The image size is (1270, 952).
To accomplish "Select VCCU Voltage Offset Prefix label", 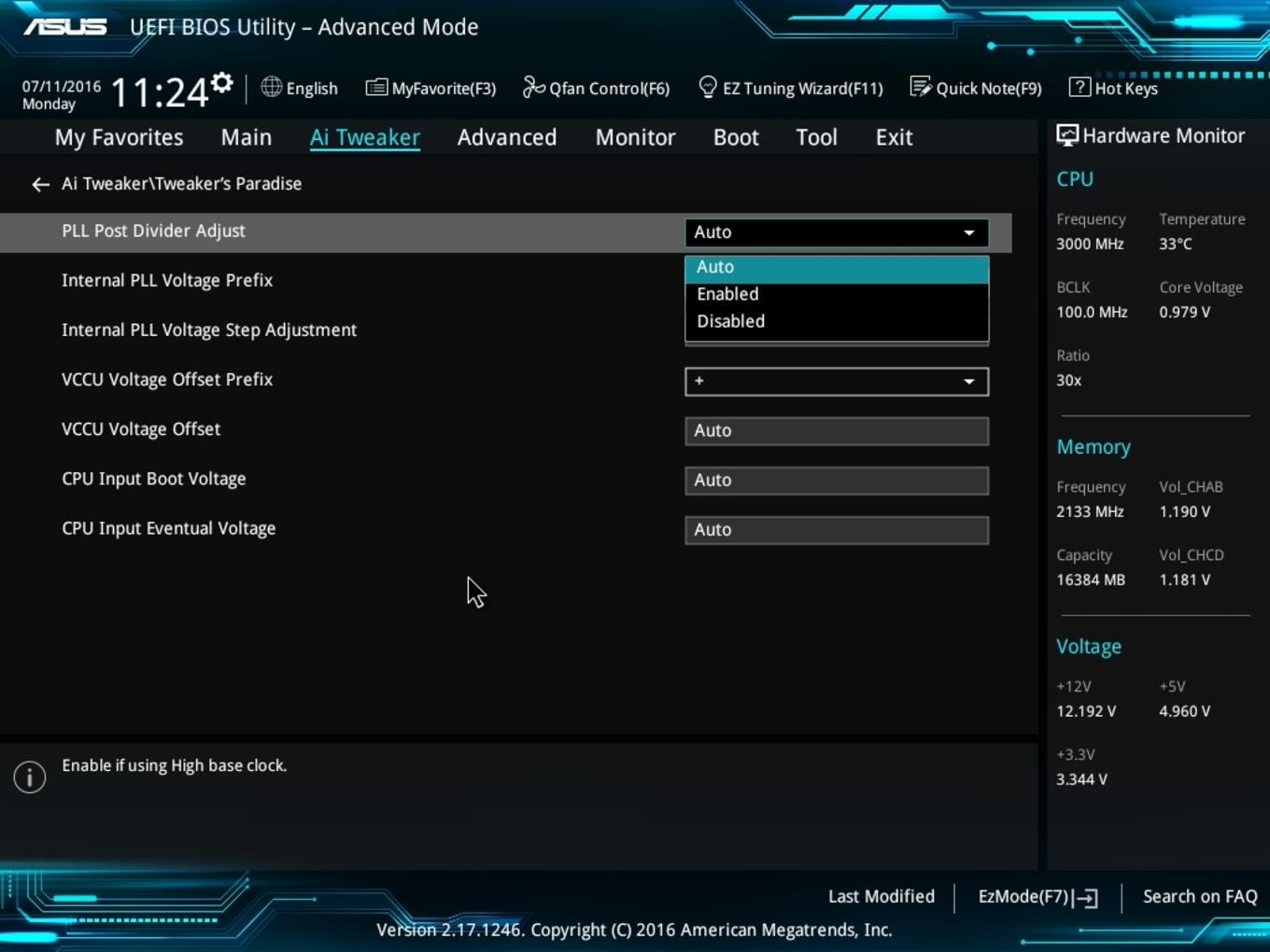I will click(x=167, y=379).
